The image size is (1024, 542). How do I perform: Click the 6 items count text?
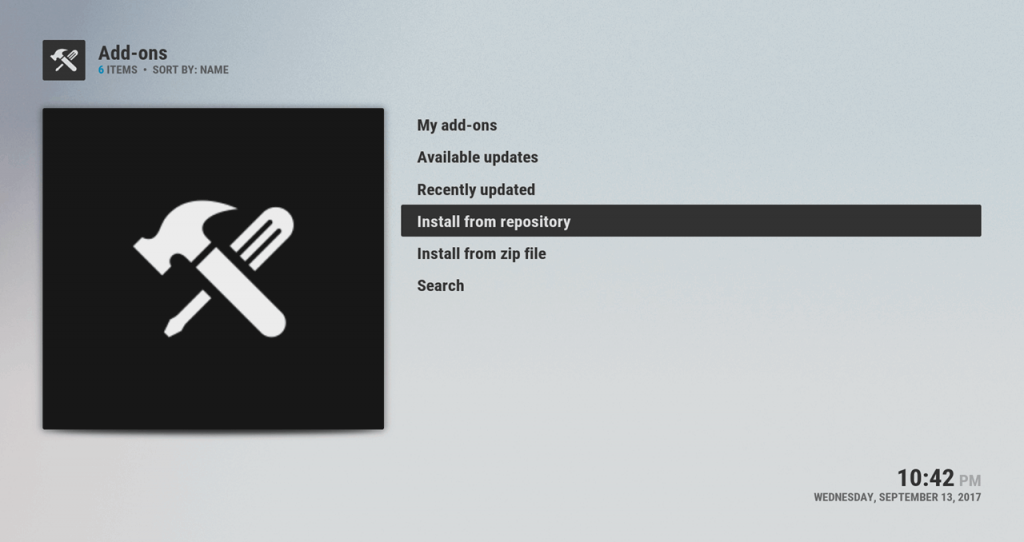(120, 70)
